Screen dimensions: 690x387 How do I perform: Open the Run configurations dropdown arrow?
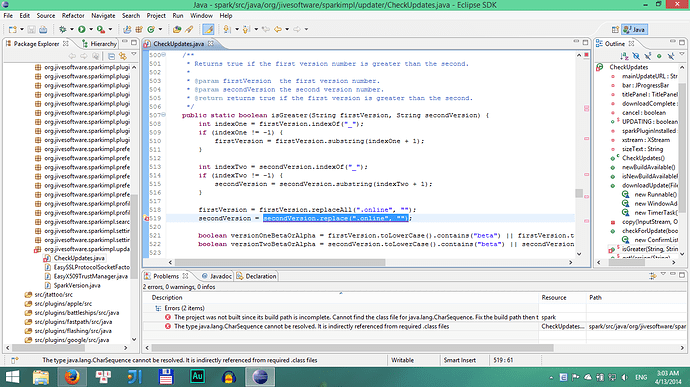[x=91, y=29]
